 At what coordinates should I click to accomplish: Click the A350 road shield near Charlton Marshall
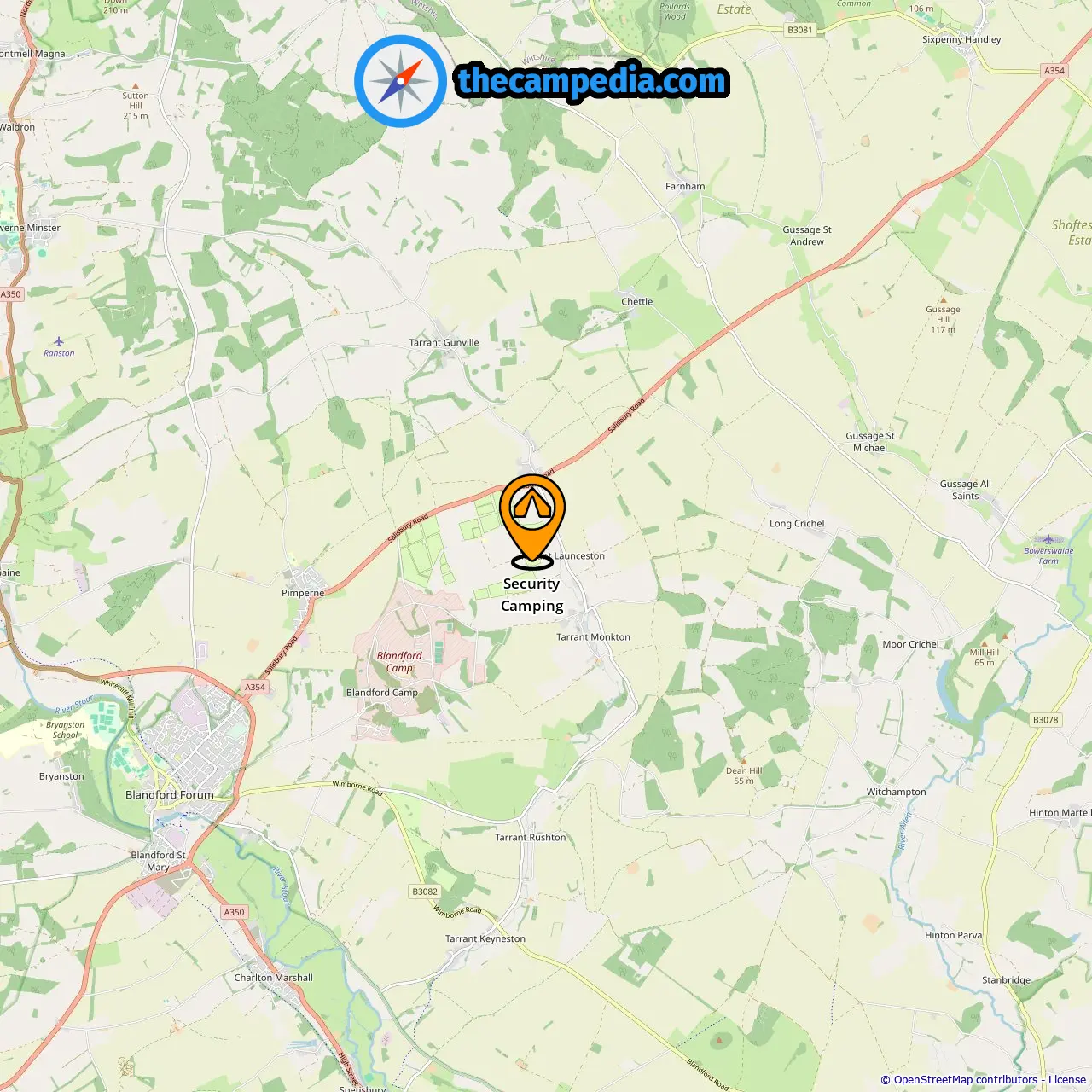[234, 912]
